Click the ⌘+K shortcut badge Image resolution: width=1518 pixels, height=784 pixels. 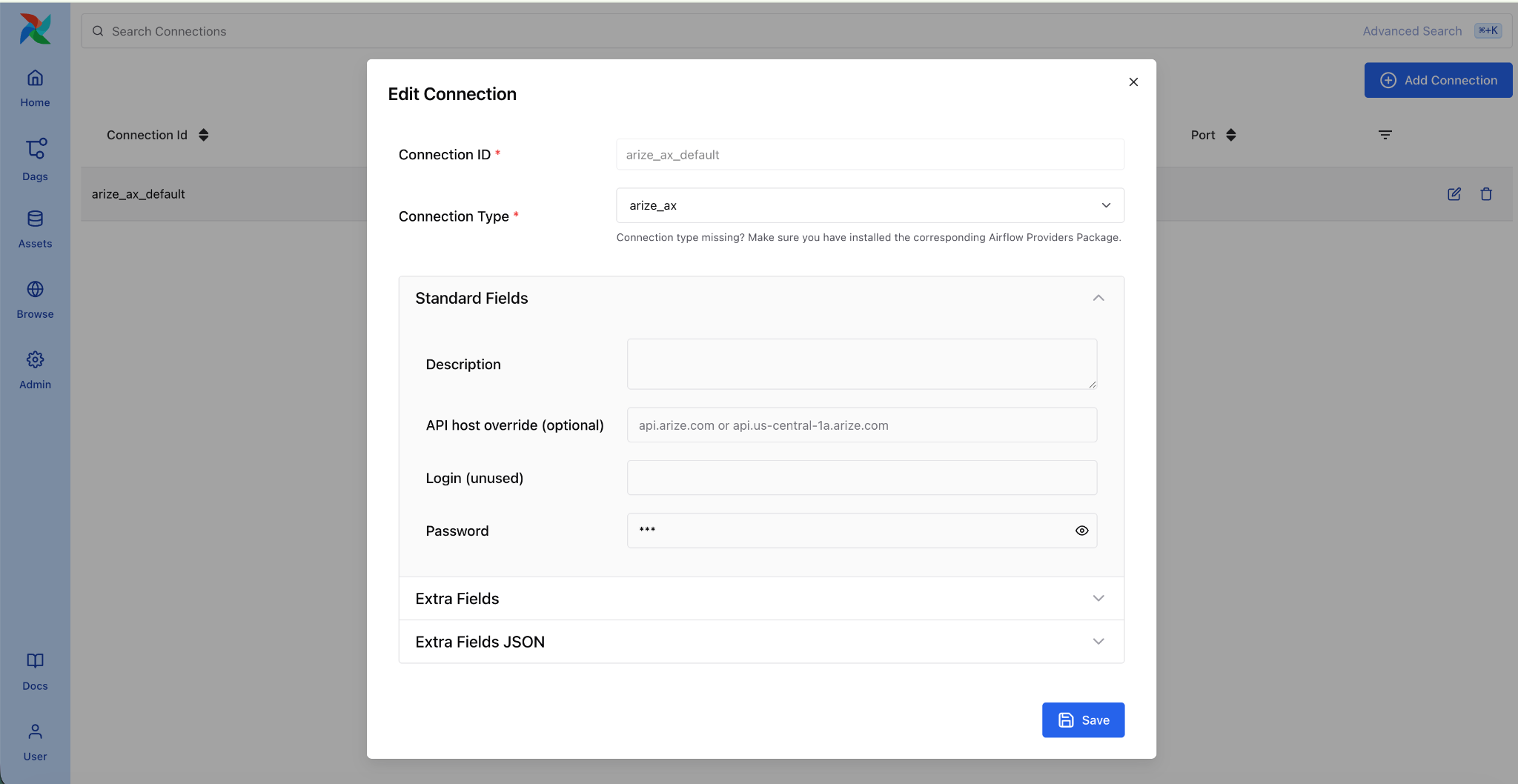coord(1488,31)
